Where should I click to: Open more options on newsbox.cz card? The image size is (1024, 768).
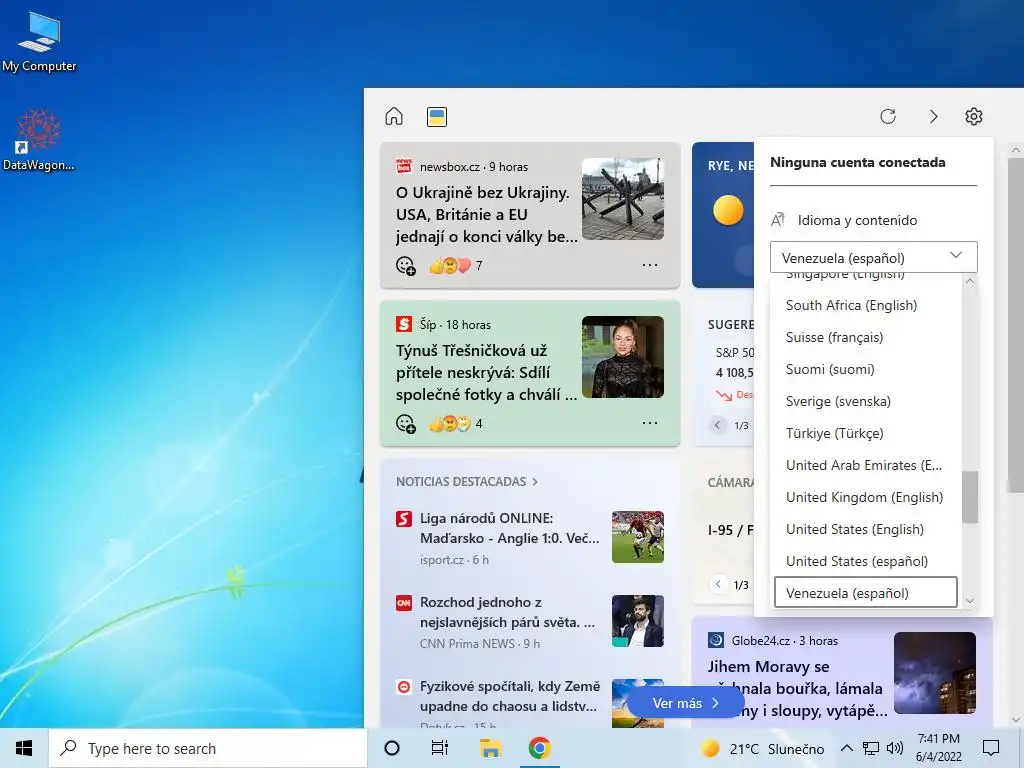click(x=650, y=265)
